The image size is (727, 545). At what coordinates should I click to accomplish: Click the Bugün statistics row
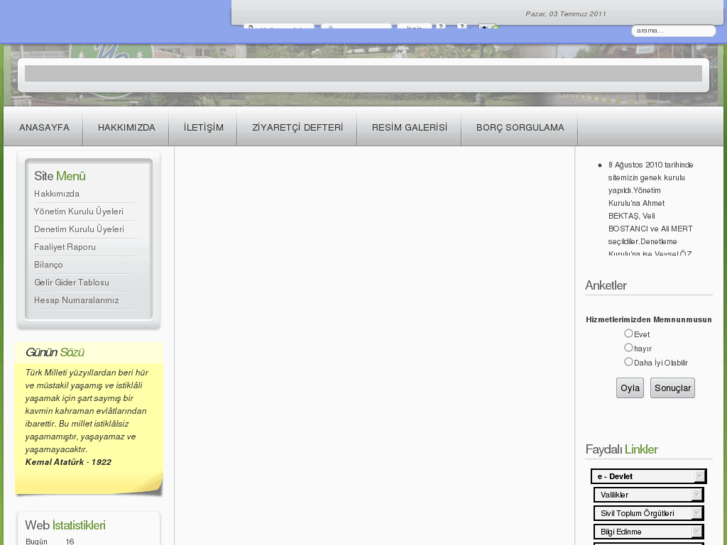coord(50,541)
